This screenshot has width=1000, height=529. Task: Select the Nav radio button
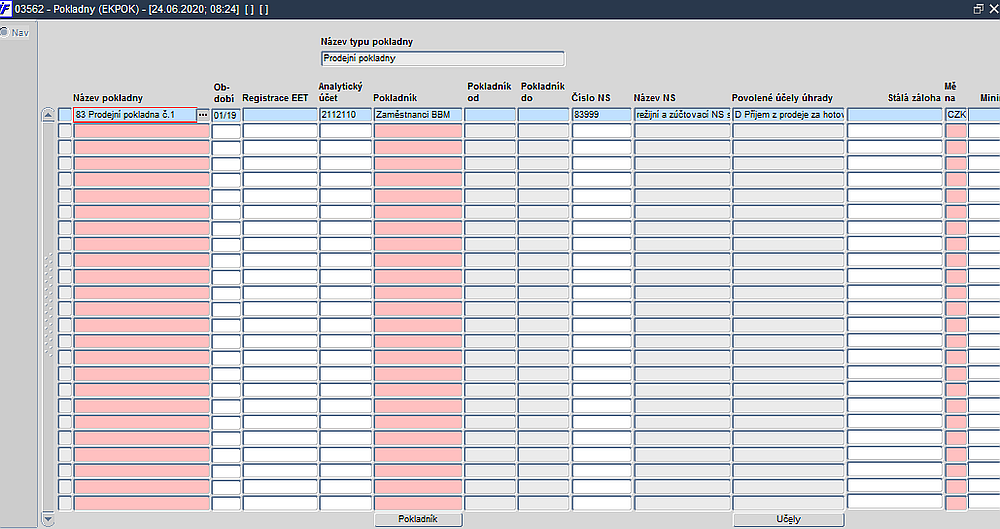pos(4,31)
